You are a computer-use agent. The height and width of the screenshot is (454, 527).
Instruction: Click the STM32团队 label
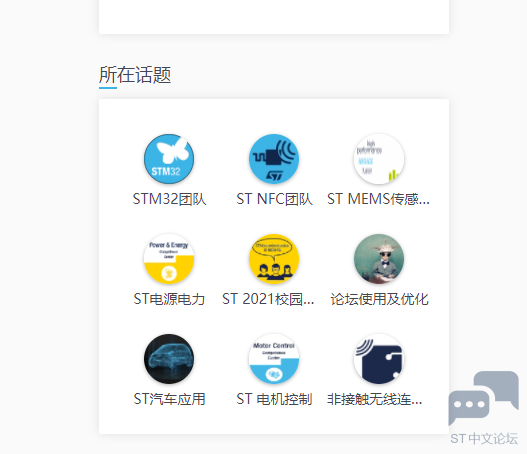coord(169,199)
